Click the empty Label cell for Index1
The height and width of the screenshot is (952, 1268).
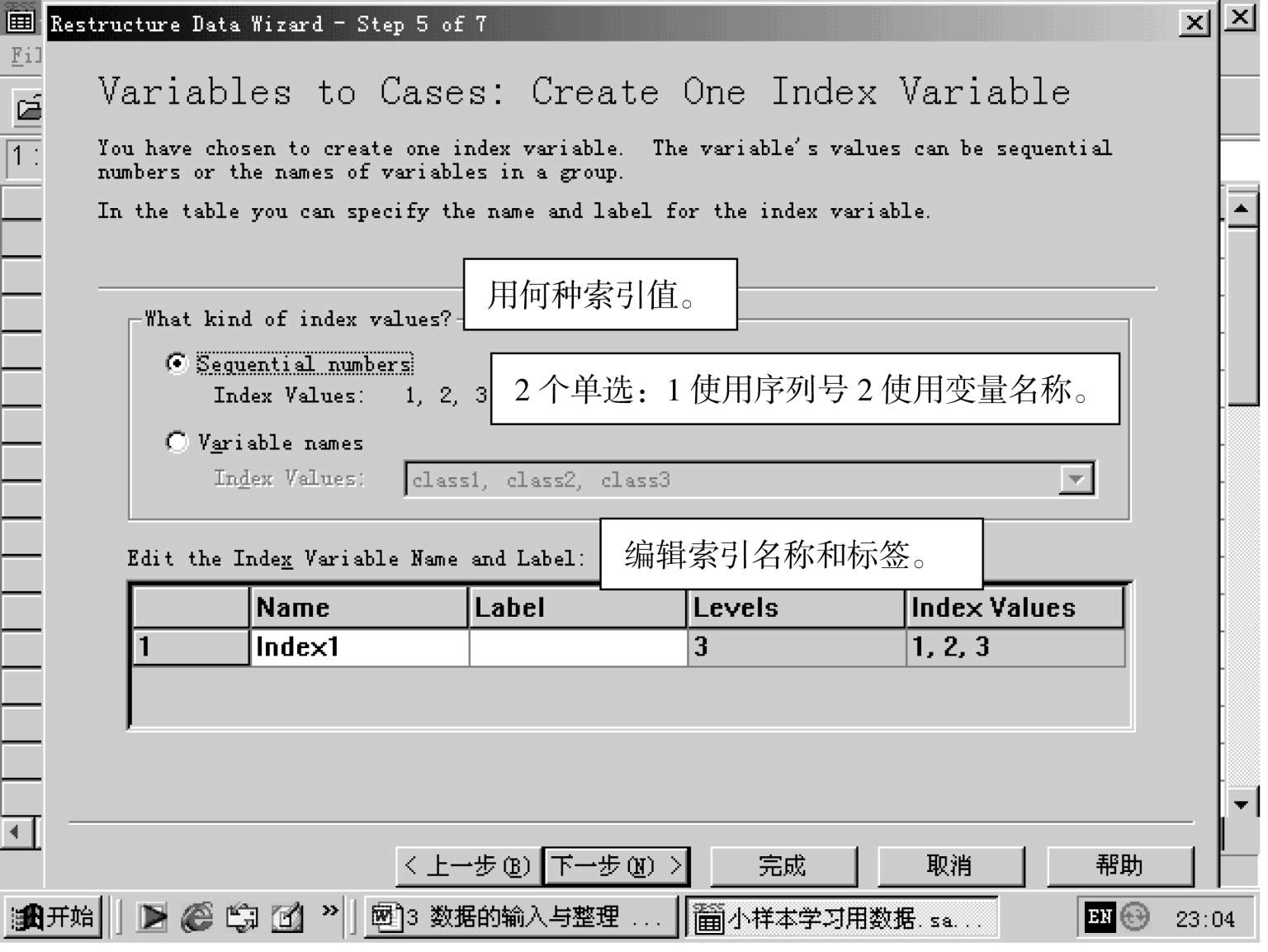point(578,647)
